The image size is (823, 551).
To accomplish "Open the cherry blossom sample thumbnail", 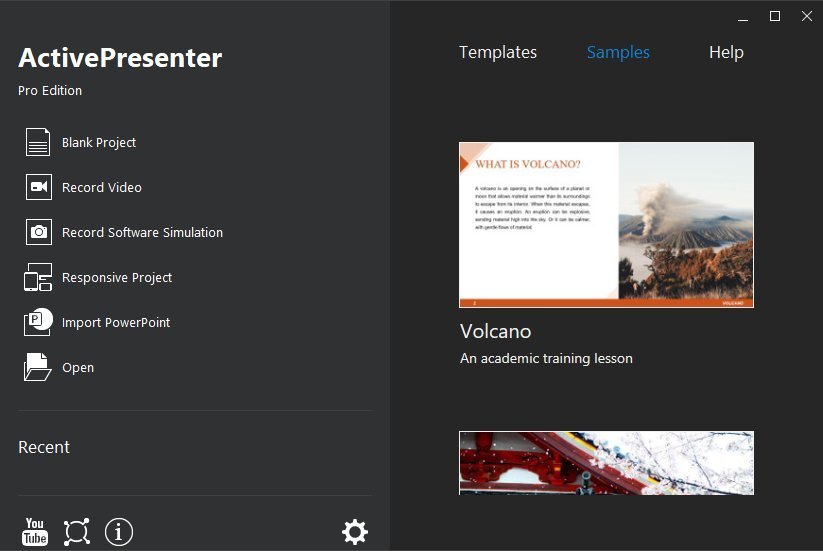I will point(606,463).
